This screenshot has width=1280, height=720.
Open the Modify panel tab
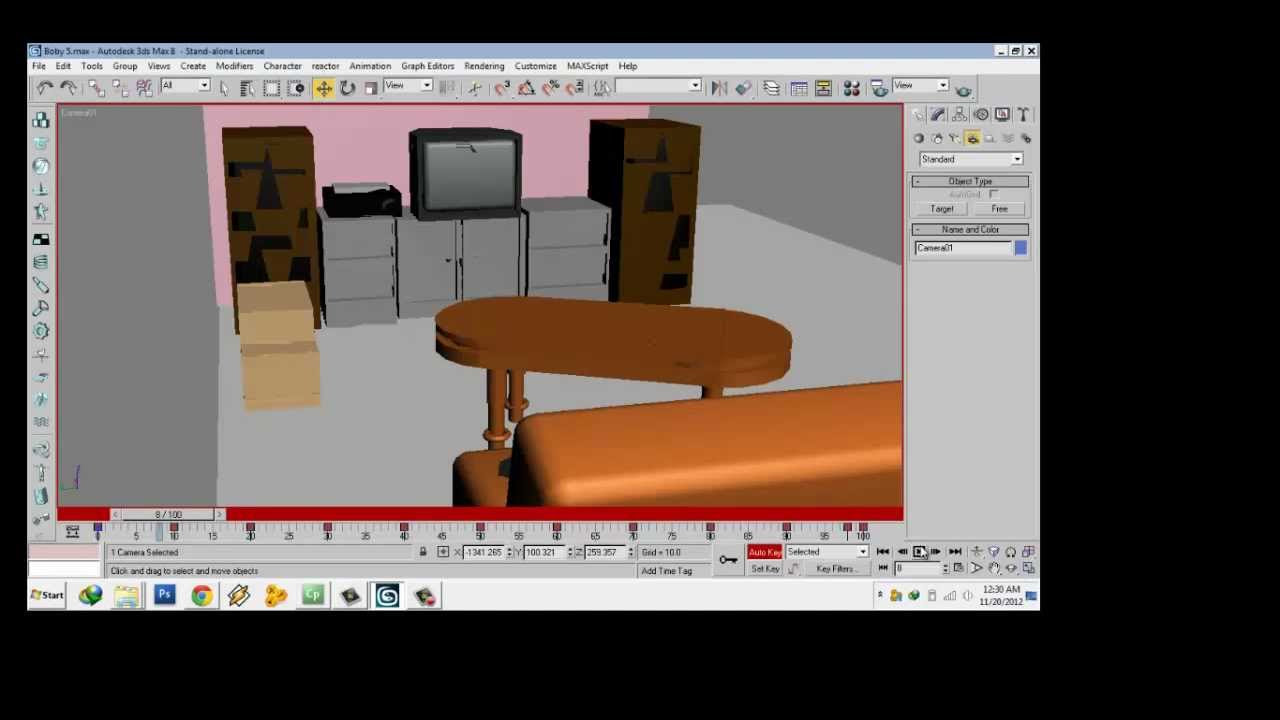tap(937, 114)
